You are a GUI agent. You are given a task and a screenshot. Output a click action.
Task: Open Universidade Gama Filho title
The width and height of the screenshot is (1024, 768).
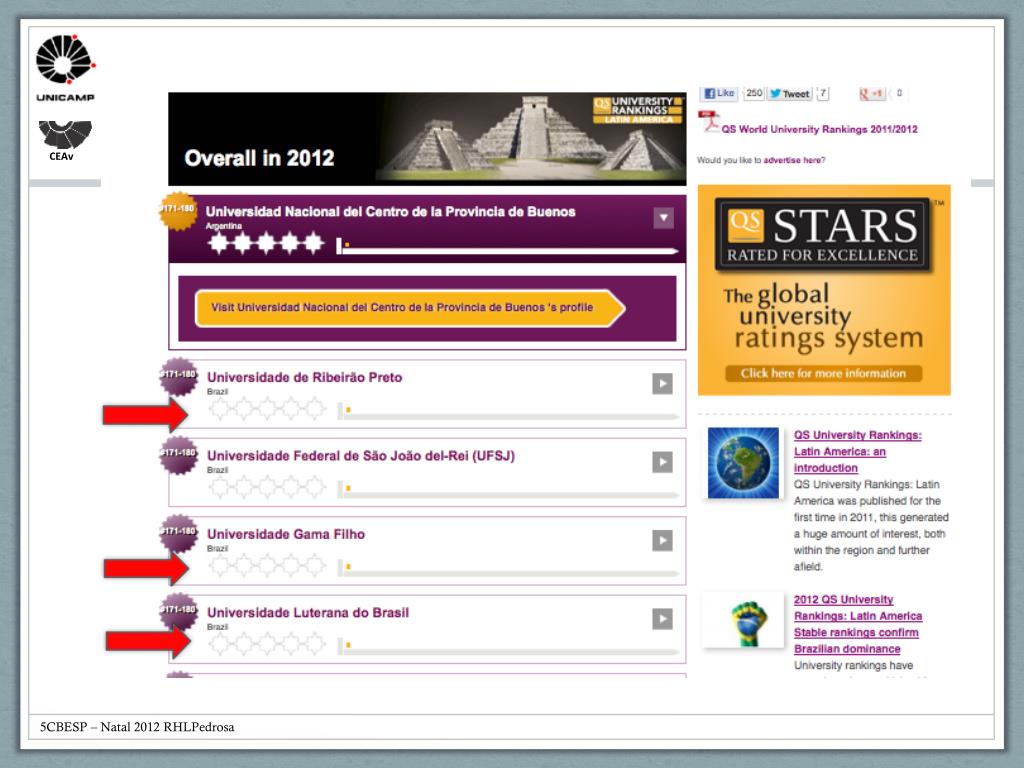(x=286, y=534)
